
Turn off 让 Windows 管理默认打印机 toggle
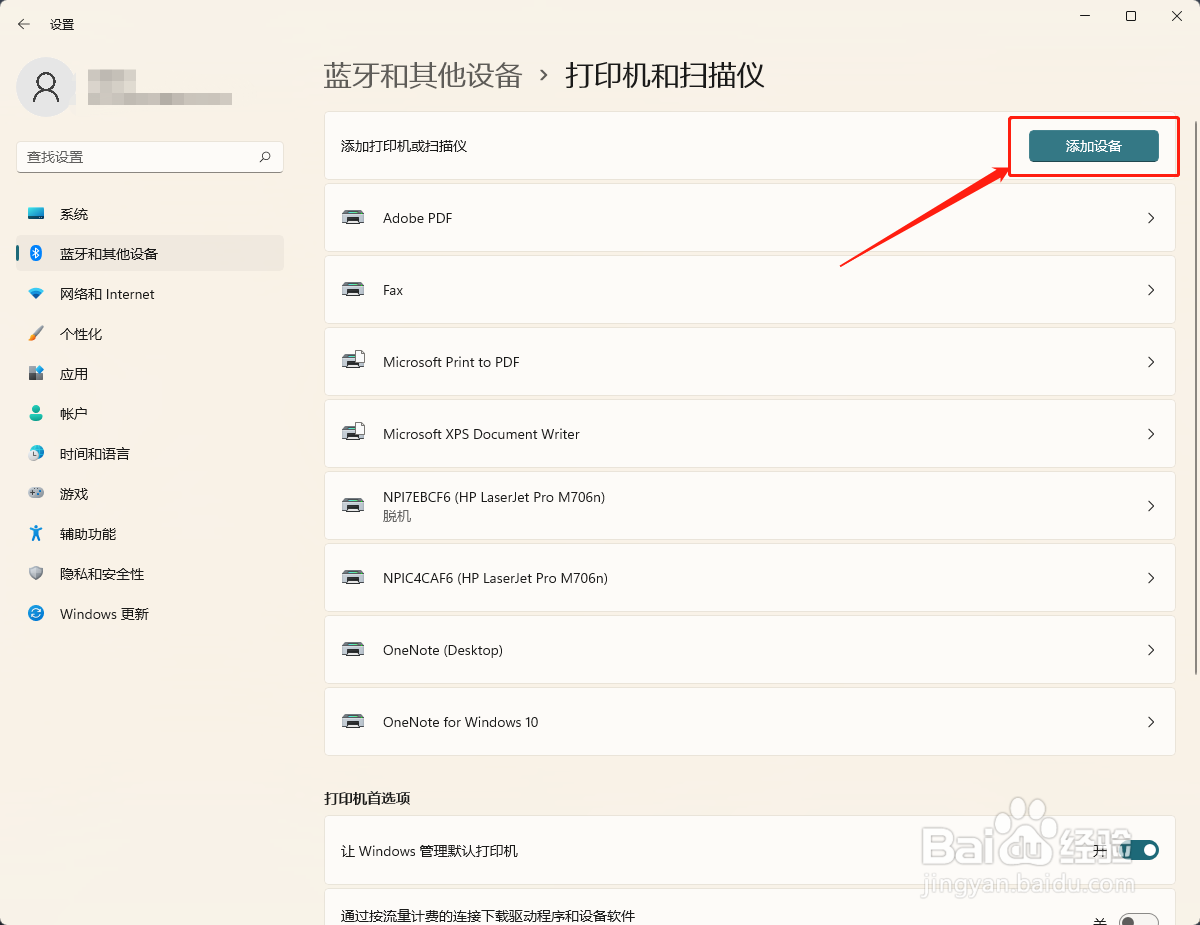1139,851
